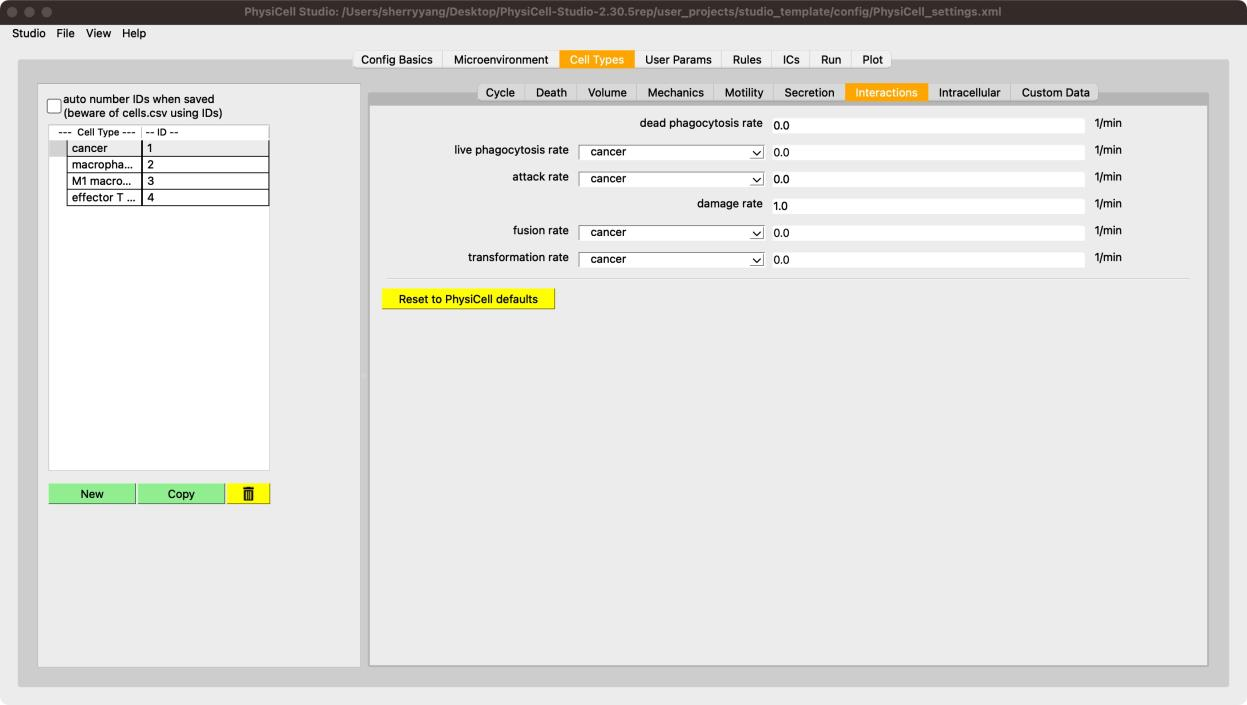Click the damage rate input field
The image size is (1247, 705).
click(x=927, y=206)
